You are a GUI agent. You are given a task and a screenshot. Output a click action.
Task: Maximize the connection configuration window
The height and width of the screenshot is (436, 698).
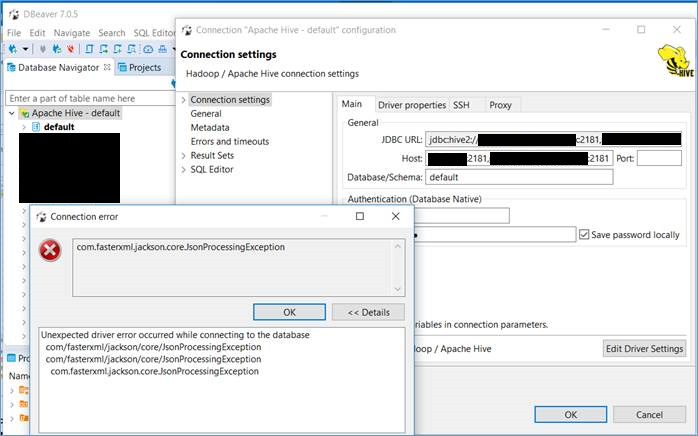[641, 29]
